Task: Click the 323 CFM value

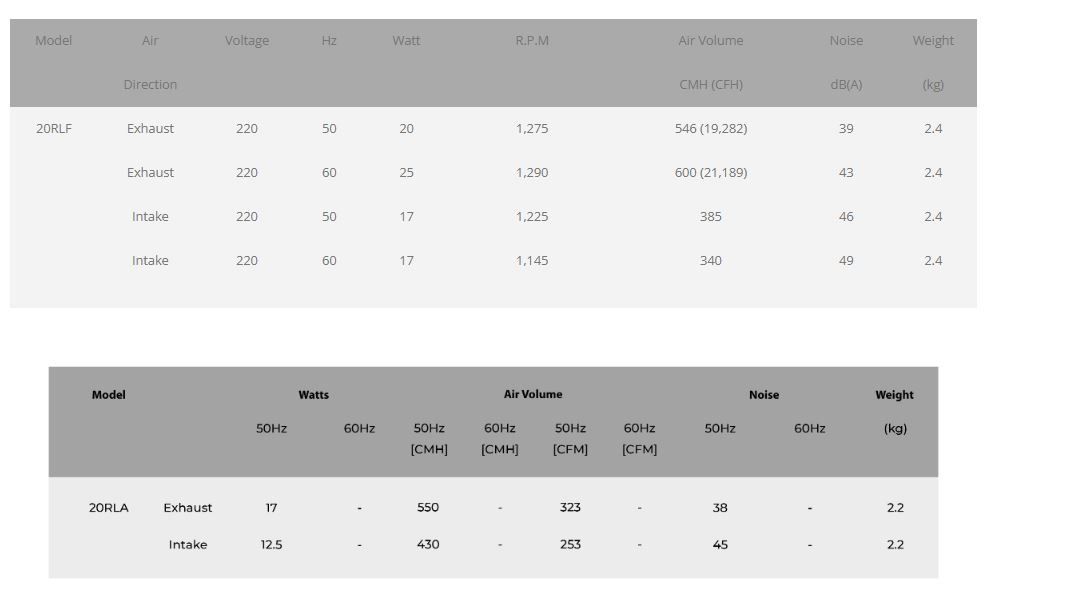Action: click(x=570, y=507)
